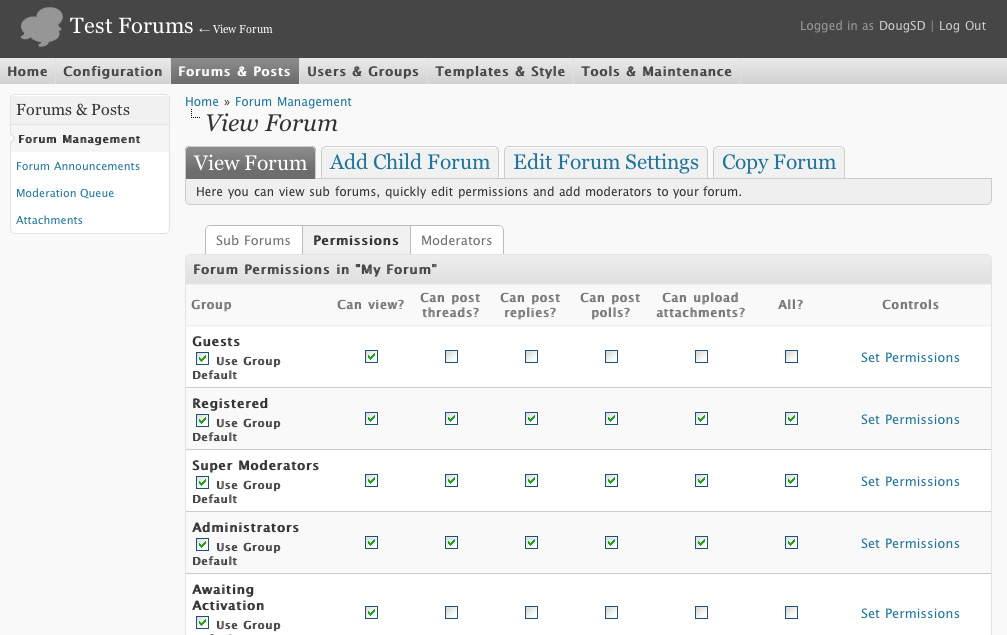Click the Test Forums speech bubble logo
Viewport: 1007px width, 635px height.
42,27
